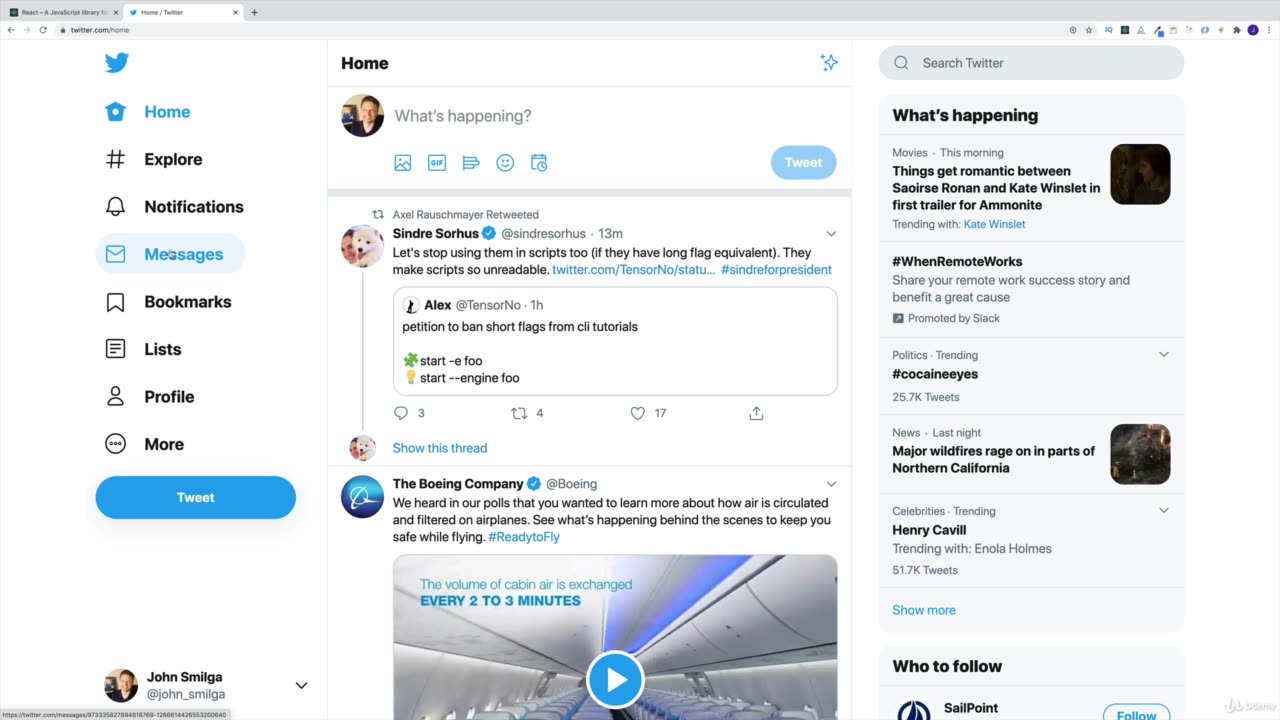Open Lists in the sidebar

pos(144,349)
